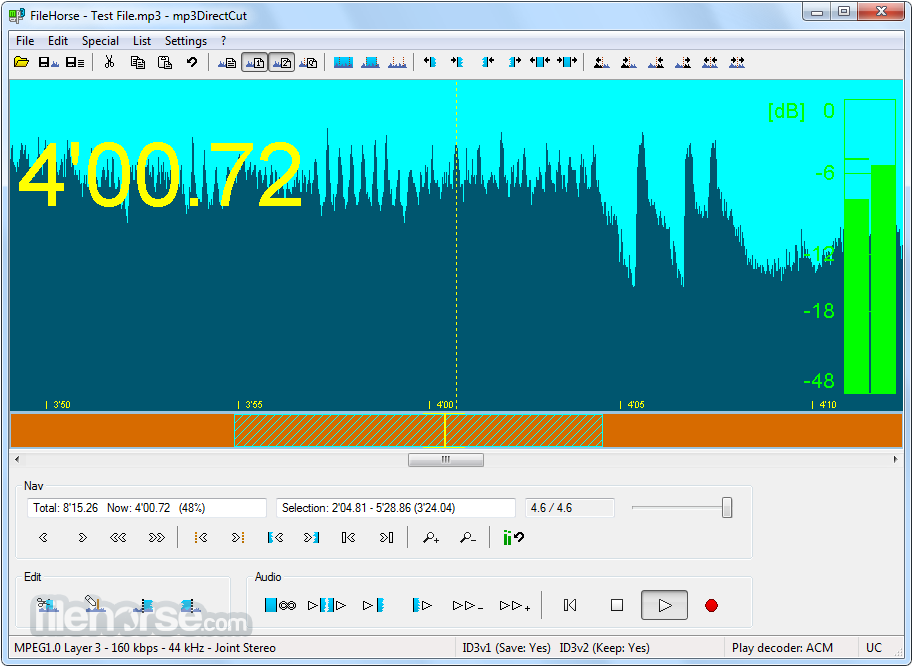Click the Copy icon in the toolbar
Screen dimensions: 913x667
click(137, 62)
